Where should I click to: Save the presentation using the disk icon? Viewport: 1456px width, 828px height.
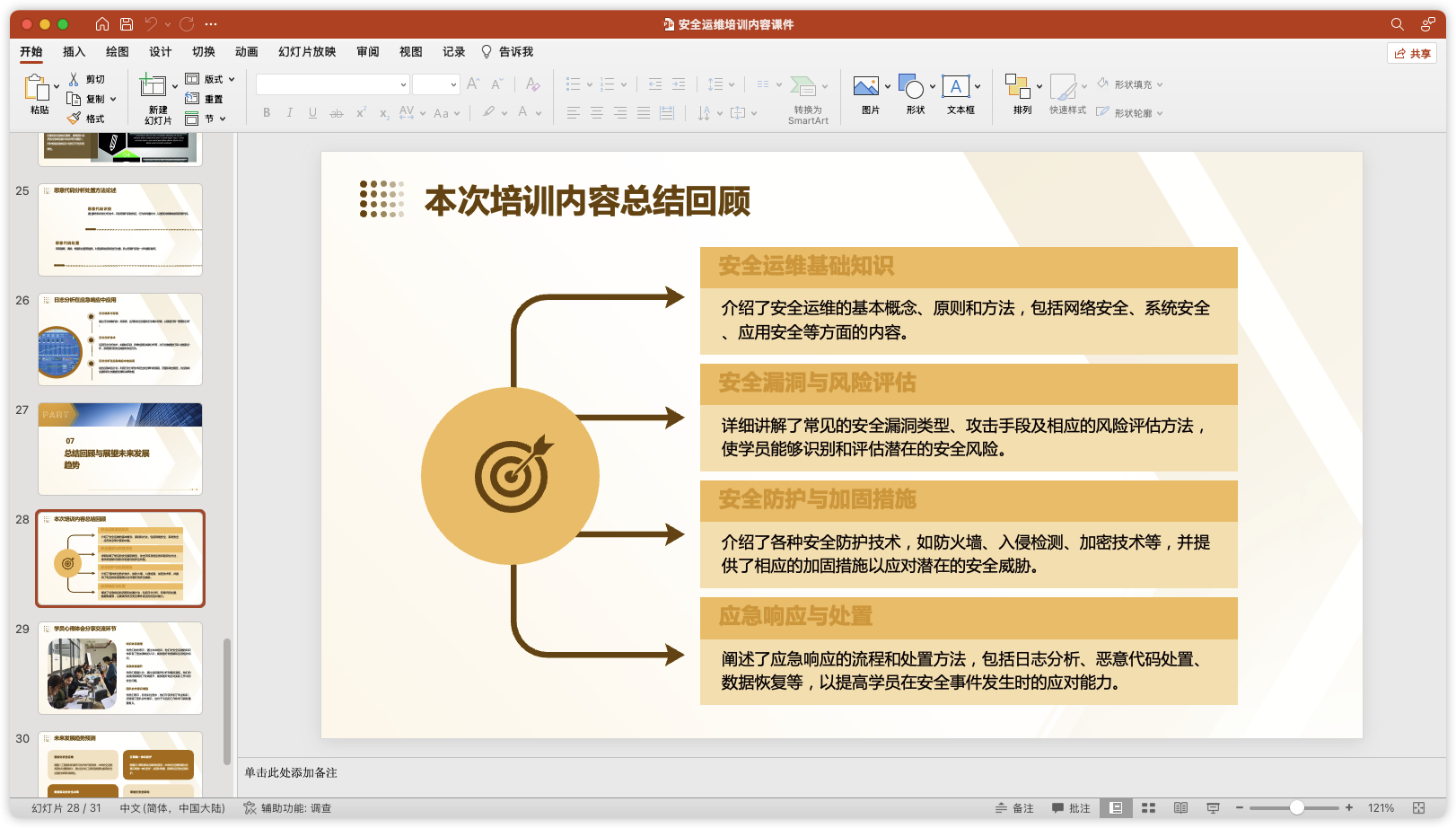point(127,24)
